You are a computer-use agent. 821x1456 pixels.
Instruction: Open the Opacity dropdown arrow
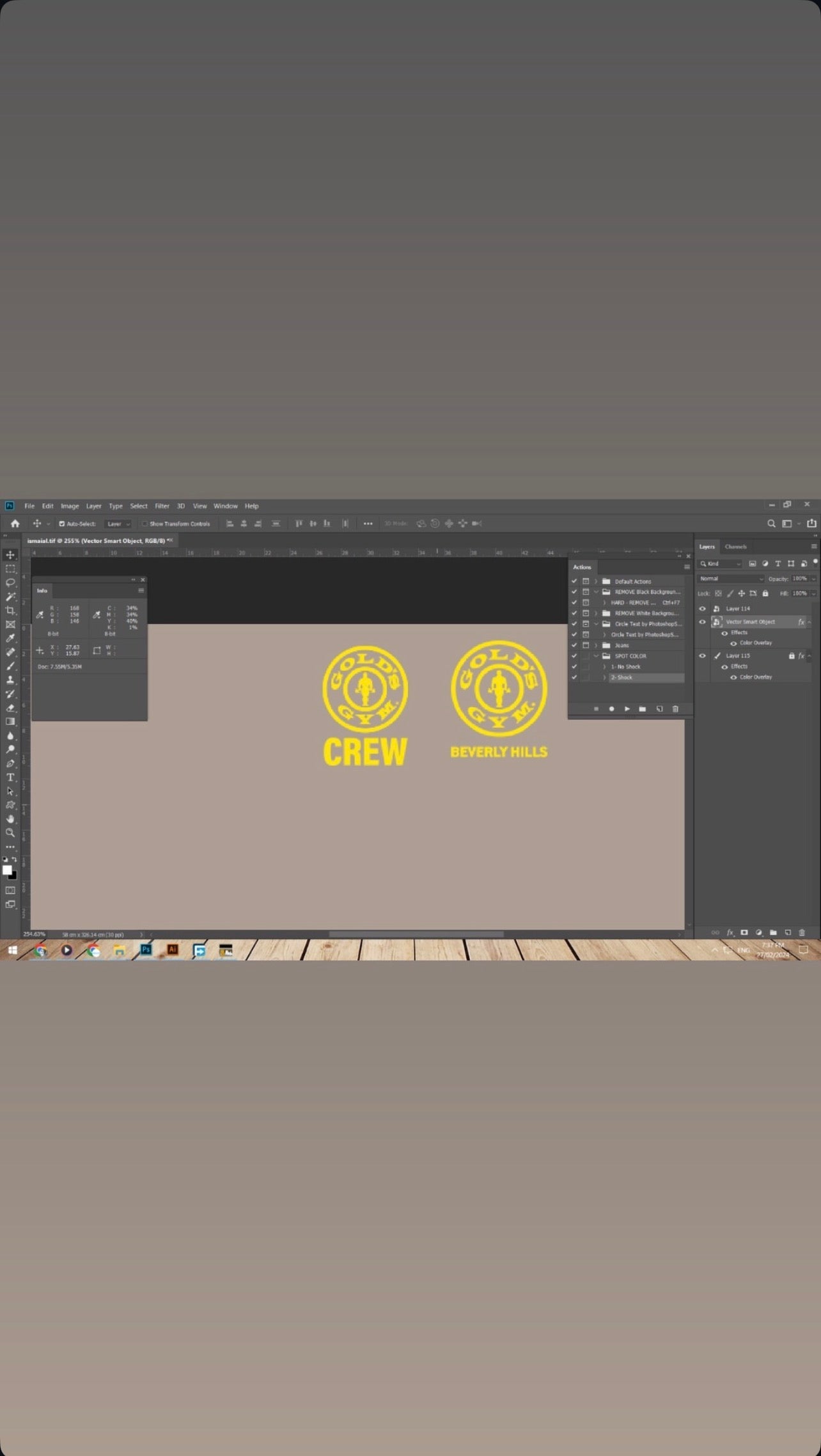pos(813,579)
